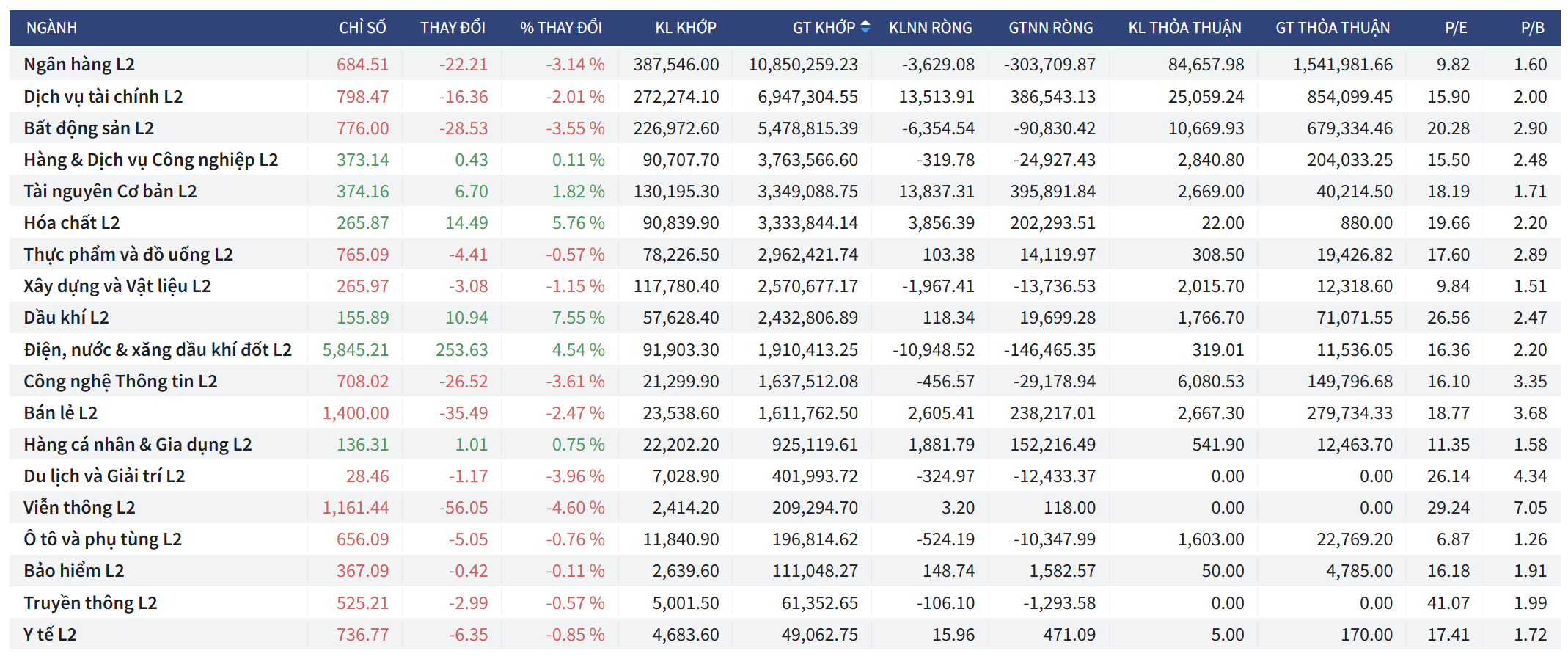
Task: Click Ngân hàng index value 684.51
Action: tap(362, 65)
